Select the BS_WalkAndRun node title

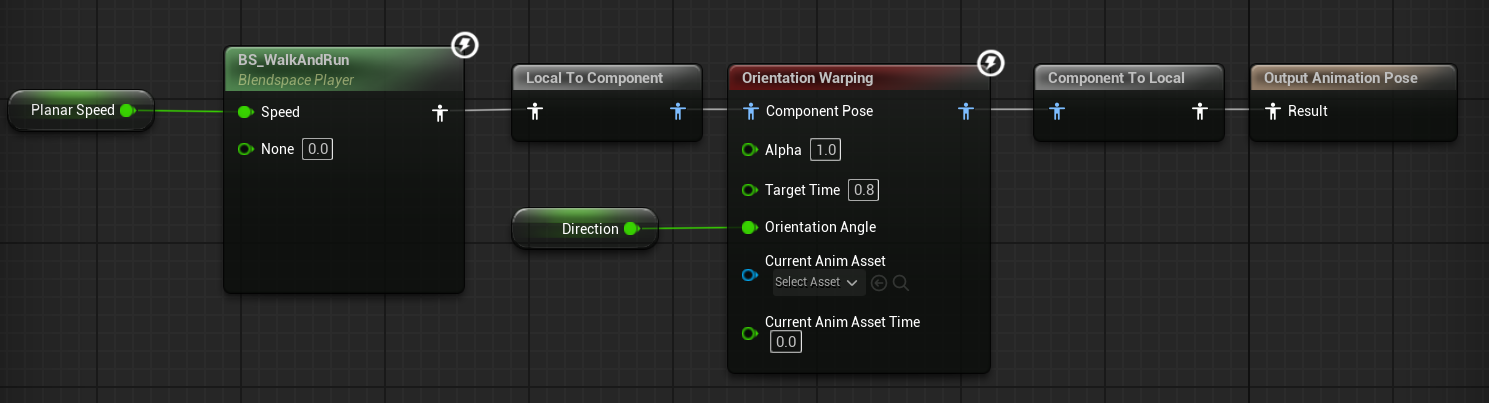294,60
